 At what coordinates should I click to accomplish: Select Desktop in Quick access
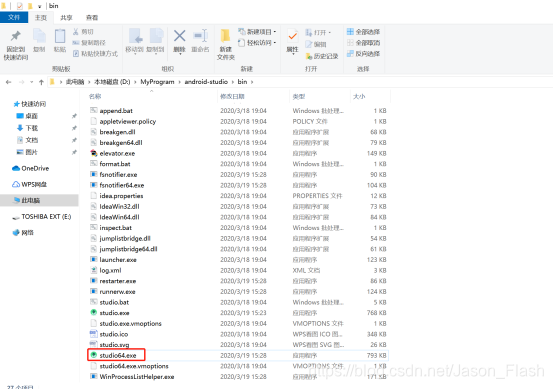coord(31,116)
